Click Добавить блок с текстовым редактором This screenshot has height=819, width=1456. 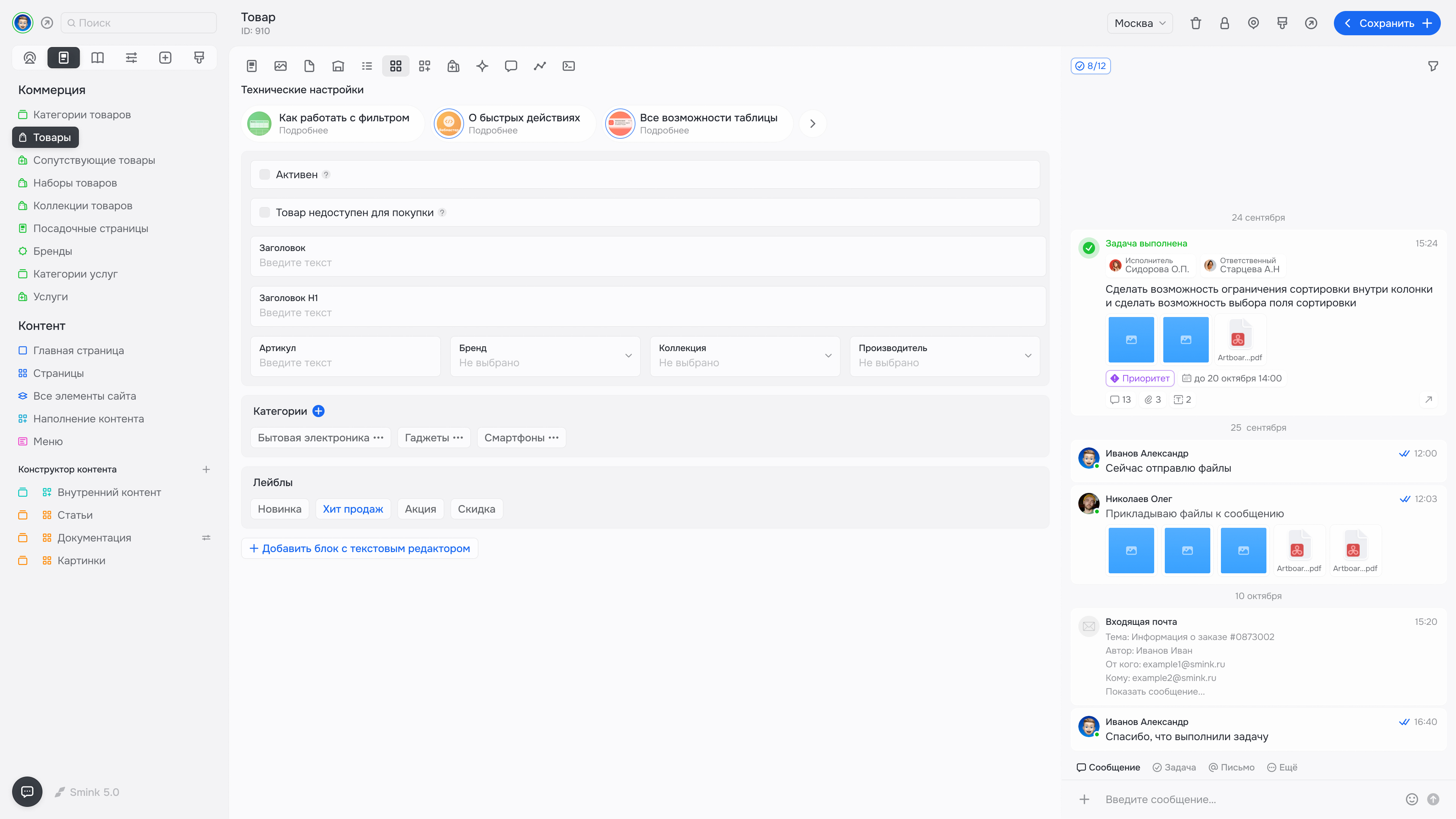pyautogui.click(x=359, y=548)
